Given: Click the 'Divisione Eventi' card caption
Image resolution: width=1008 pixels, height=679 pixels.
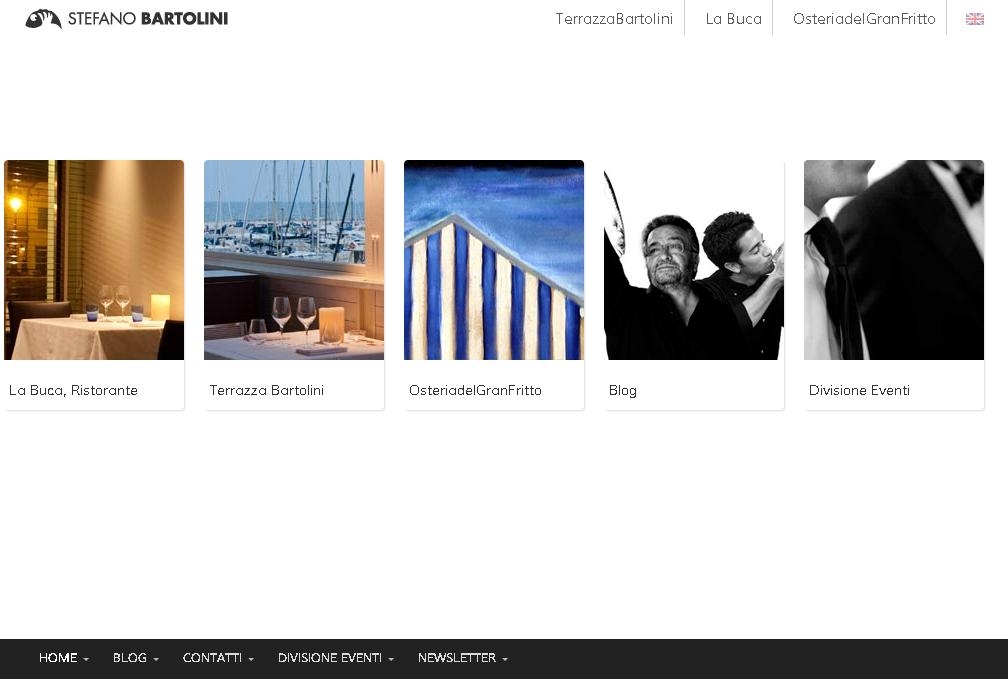Looking at the screenshot, I should [x=859, y=390].
